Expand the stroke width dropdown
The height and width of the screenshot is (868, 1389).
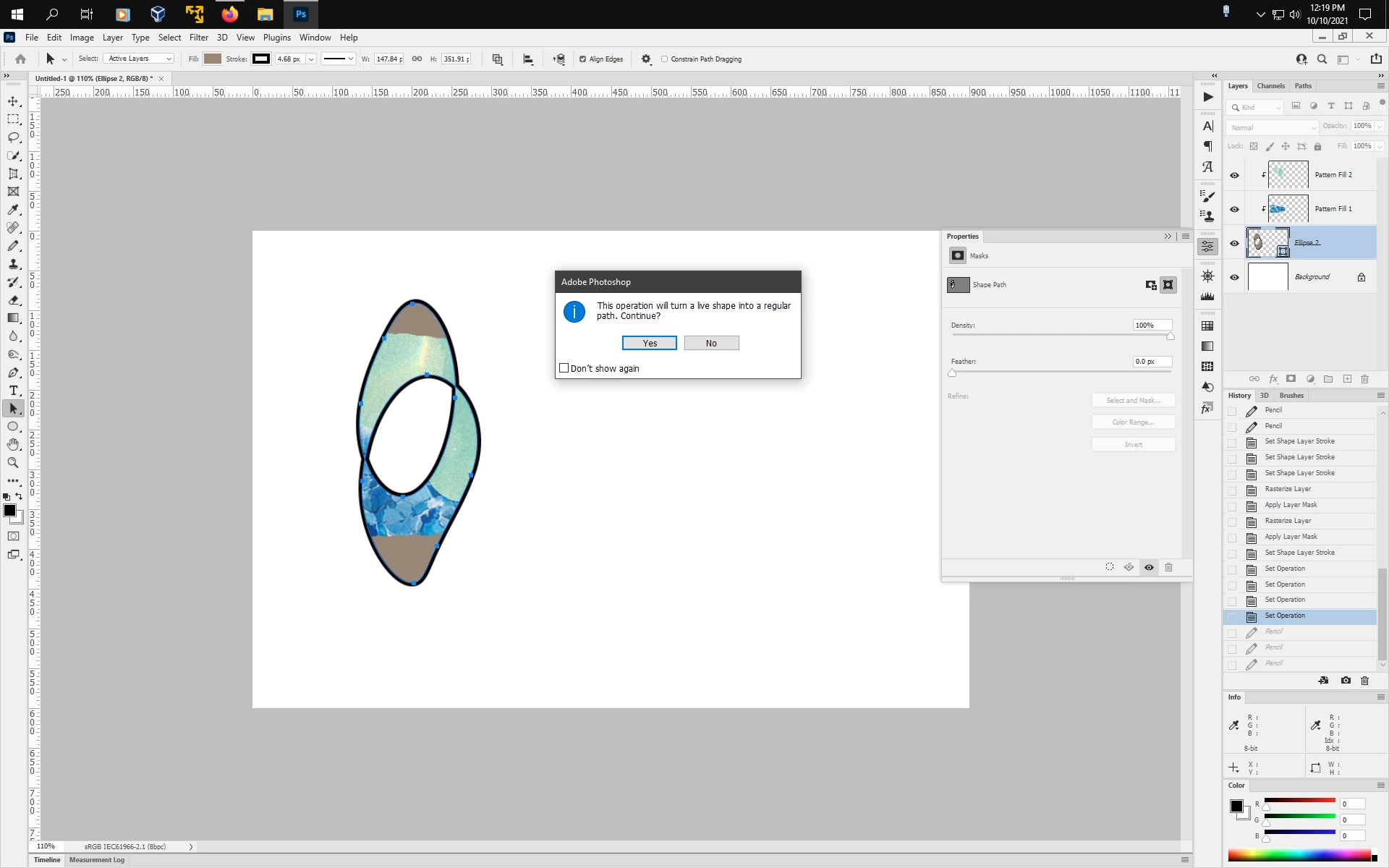(311, 59)
